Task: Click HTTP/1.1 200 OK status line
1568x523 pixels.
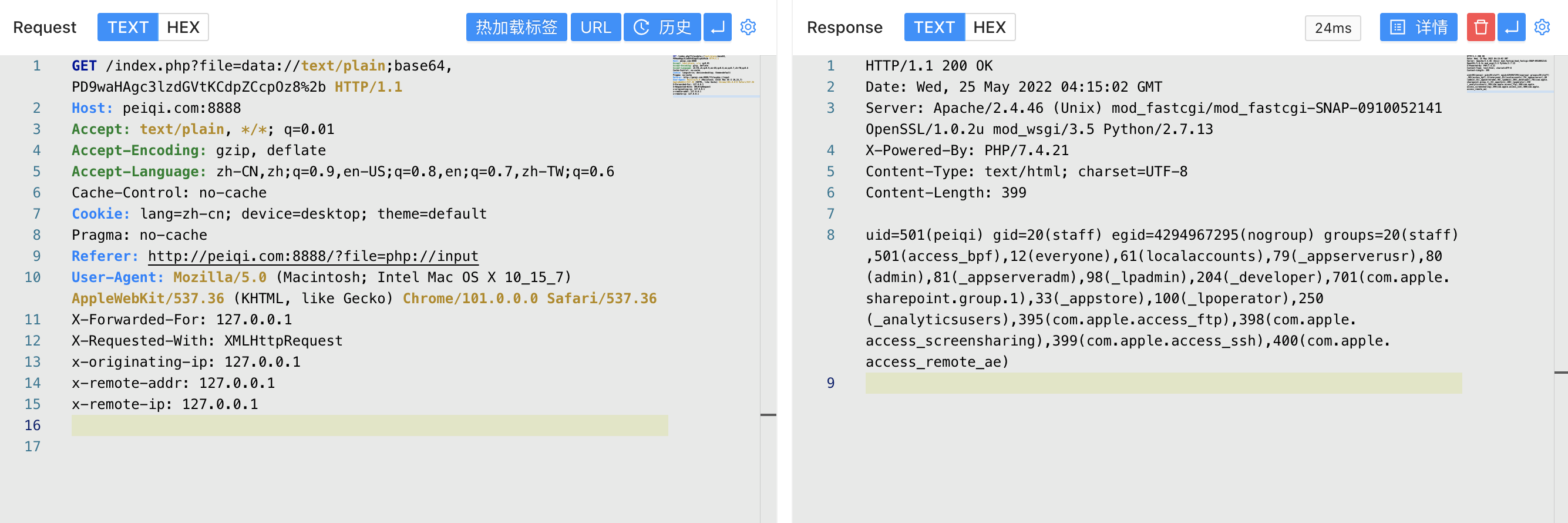Action: coord(928,66)
